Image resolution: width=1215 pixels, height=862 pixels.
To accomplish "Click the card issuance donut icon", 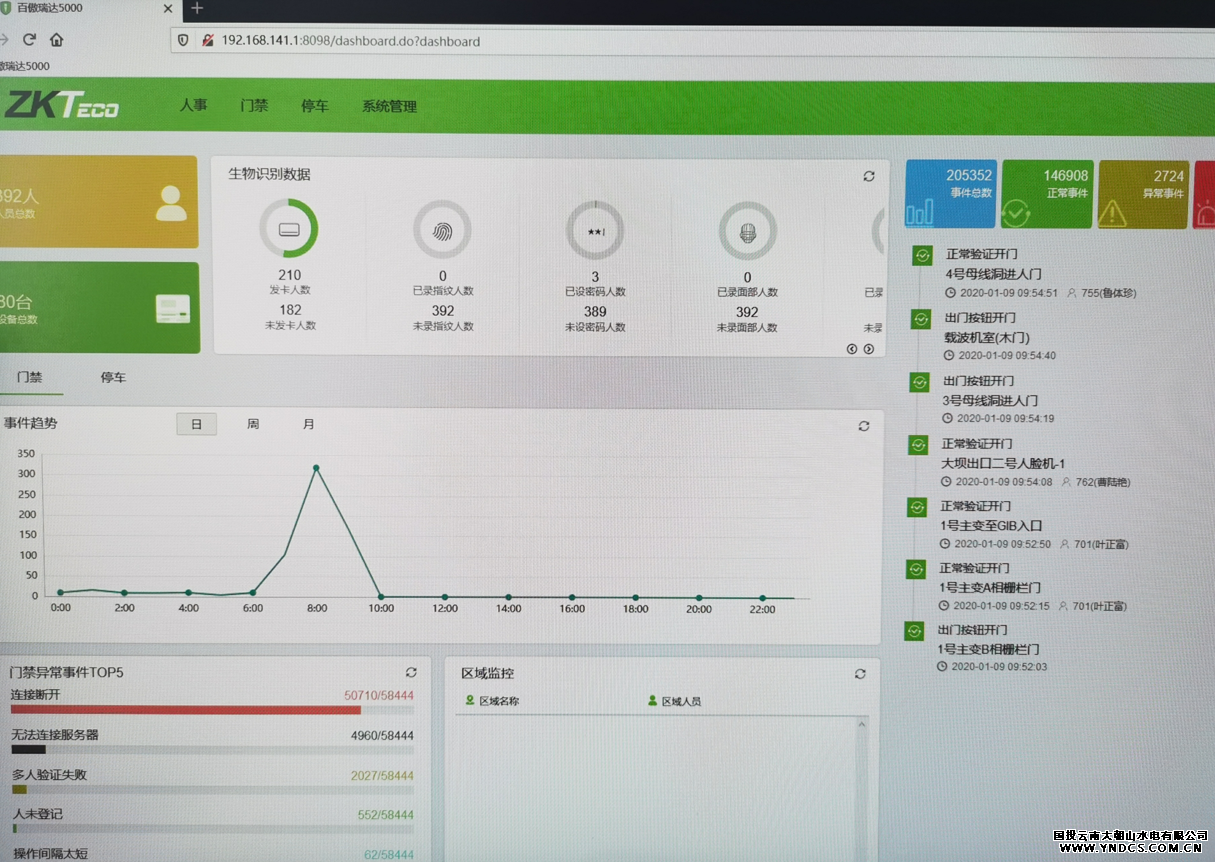I will click(289, 229).
